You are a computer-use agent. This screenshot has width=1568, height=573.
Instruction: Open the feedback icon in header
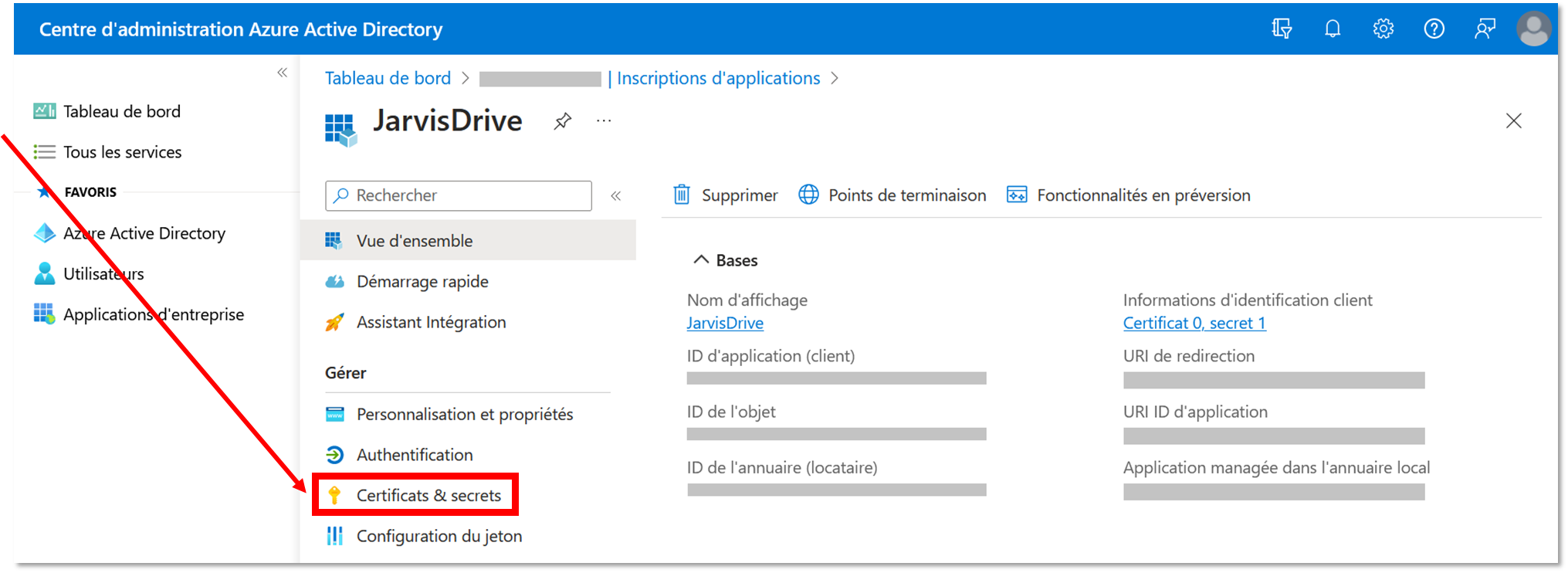coord(1485,29)
